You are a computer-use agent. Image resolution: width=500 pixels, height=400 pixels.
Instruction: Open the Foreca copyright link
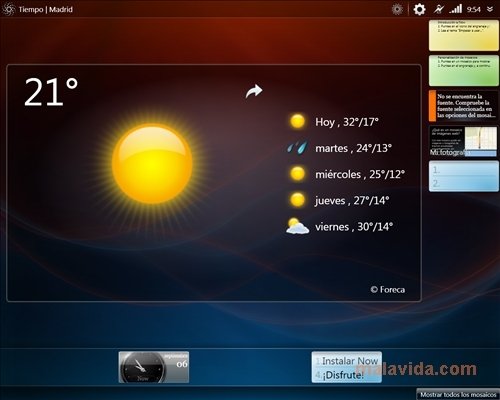pos(388,290)
